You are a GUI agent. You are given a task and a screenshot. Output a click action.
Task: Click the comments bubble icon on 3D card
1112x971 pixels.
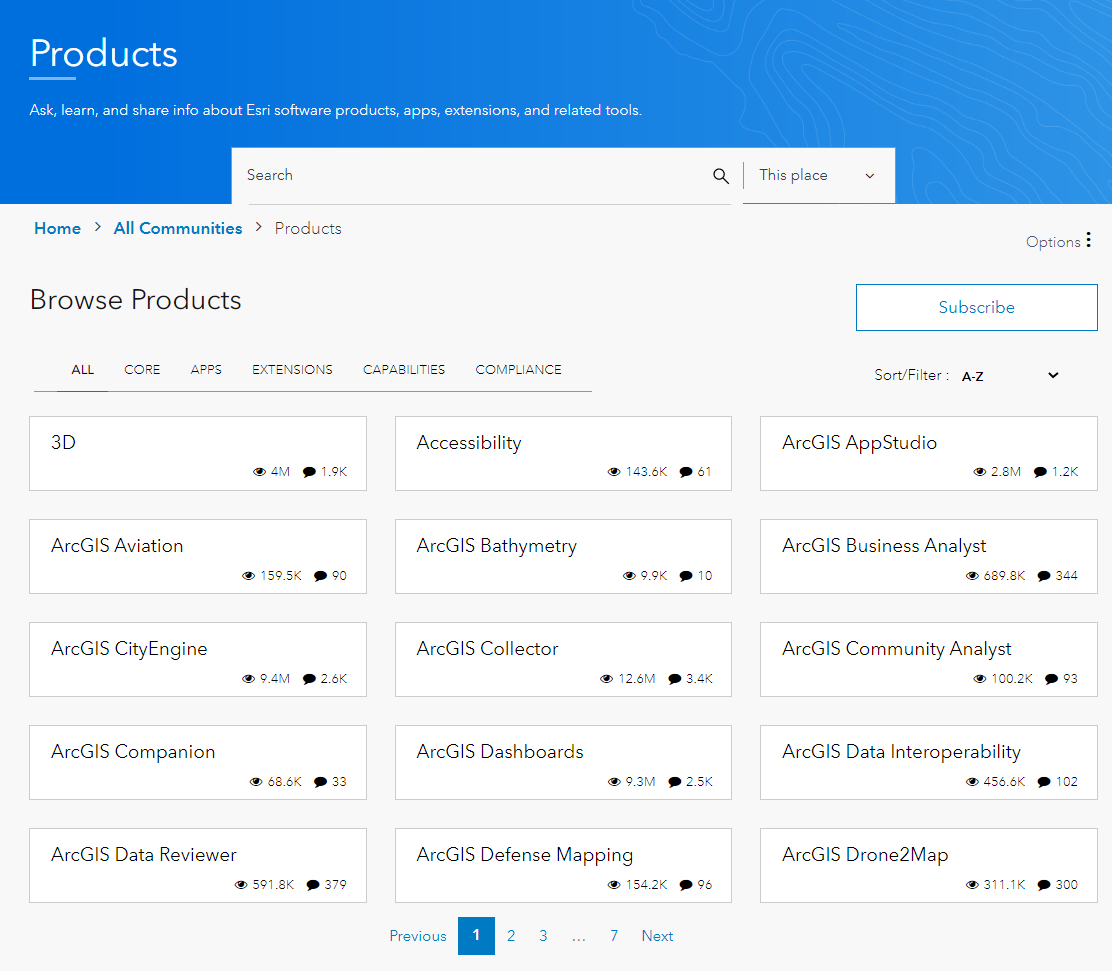309,472
